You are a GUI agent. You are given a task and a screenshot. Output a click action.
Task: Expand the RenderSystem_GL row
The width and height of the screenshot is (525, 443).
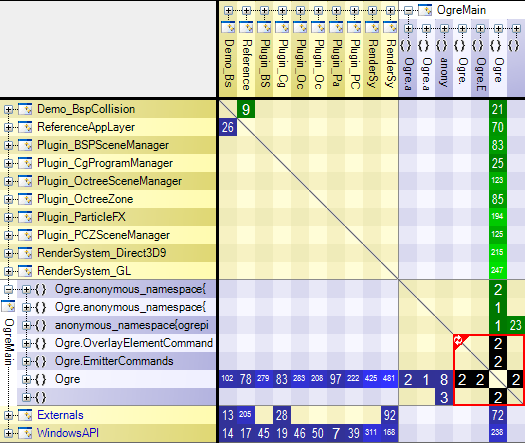tap(8, 271)
